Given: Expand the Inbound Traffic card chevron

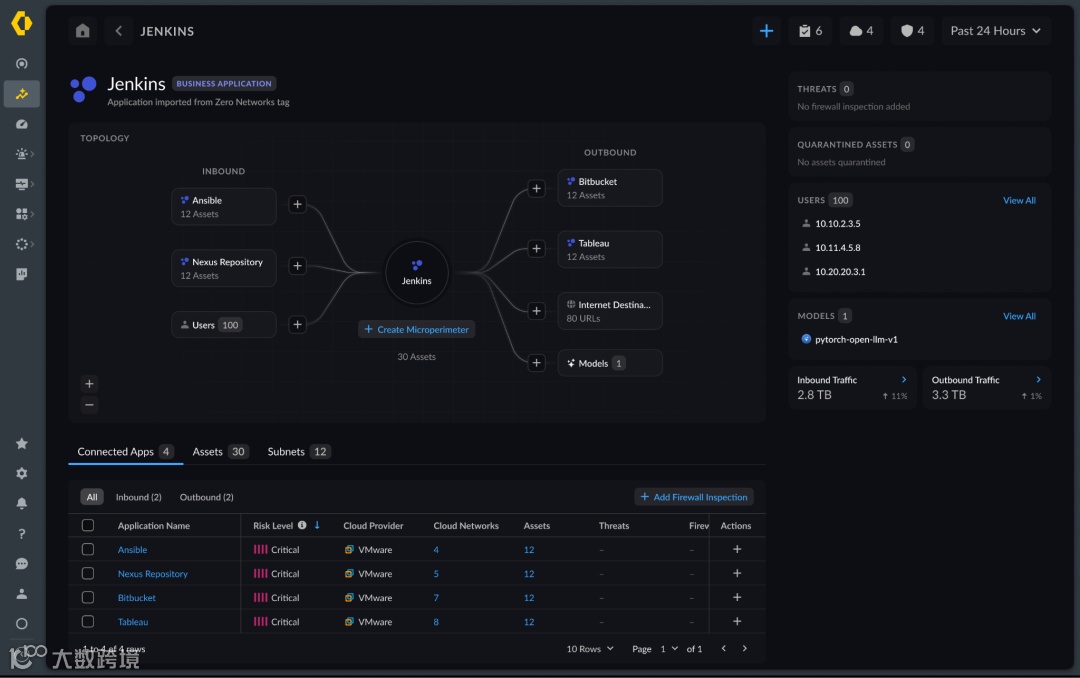Looking at the screenshot, I should pos(904,380).
